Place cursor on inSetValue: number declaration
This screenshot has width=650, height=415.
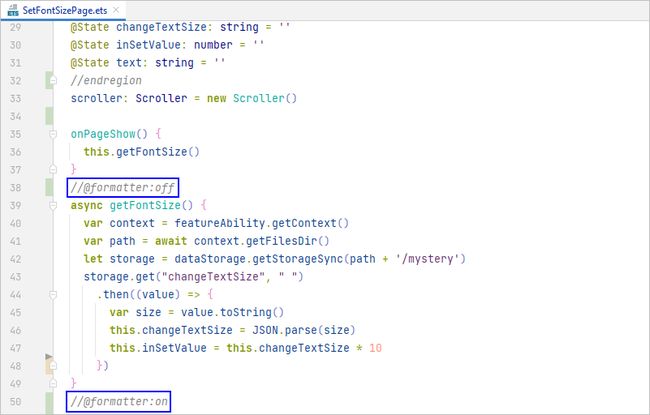174,45
